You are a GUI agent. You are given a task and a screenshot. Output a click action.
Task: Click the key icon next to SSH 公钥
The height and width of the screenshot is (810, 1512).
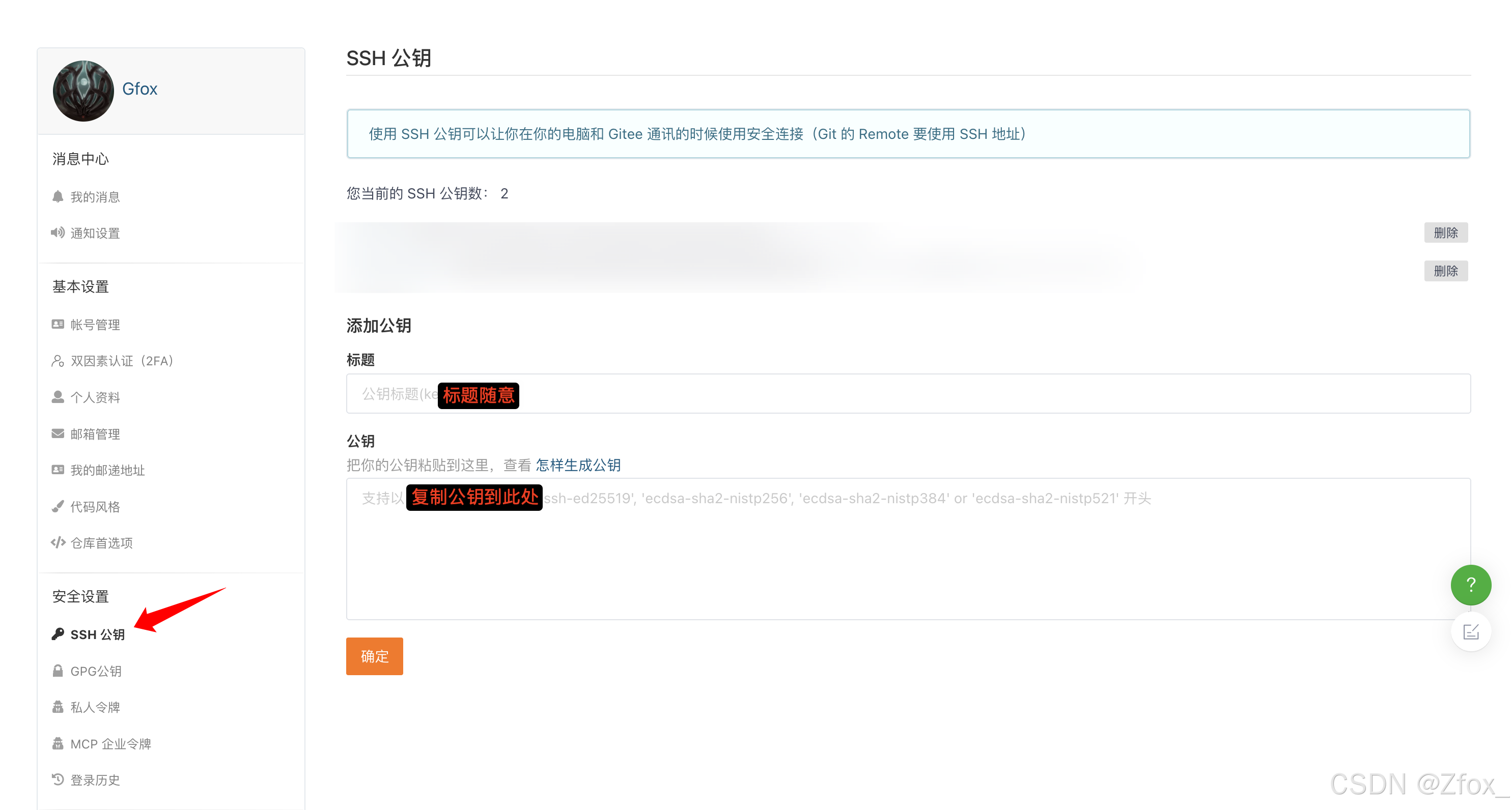[58, 634]
